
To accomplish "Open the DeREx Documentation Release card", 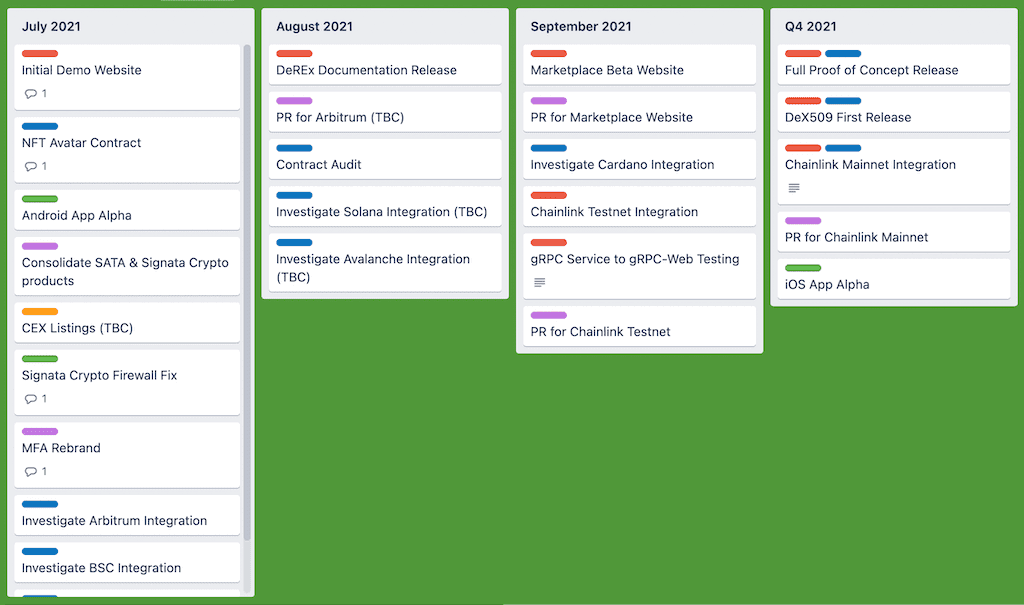I will 385,64.
